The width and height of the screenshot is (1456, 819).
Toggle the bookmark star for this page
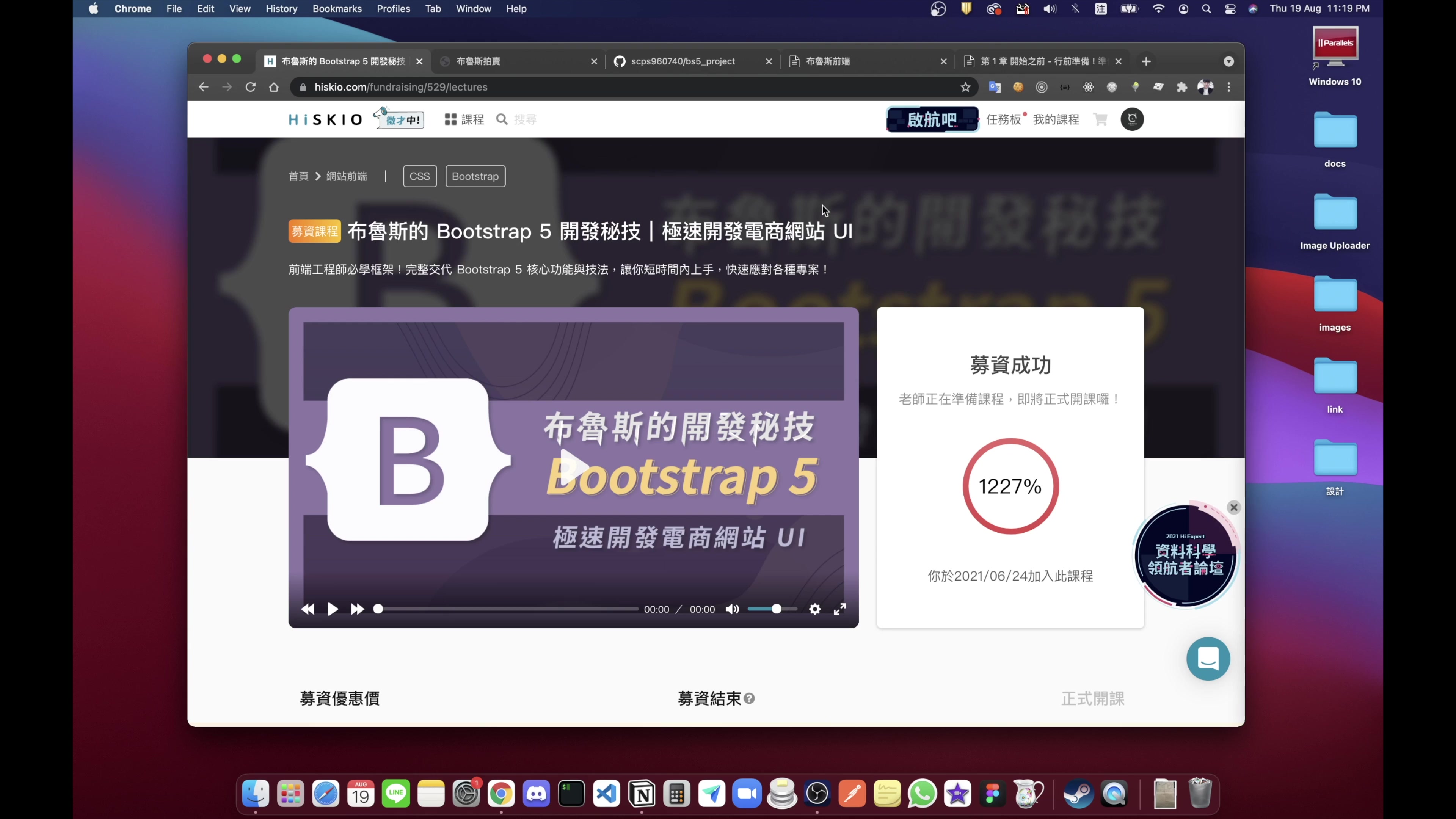[x=965, y=87]
